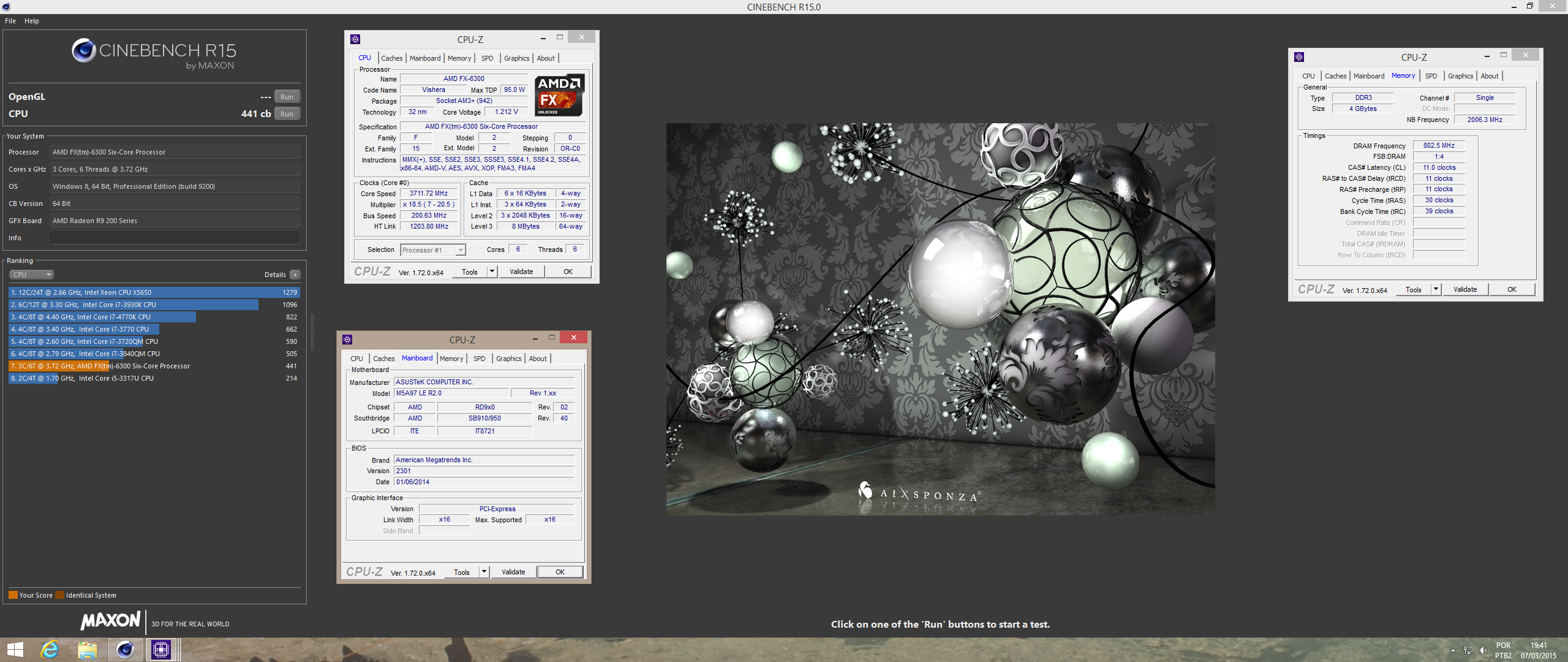Click the Info input field in Your System
This screenshot has height=662, width=1568.
pyautogui.click(x=175, y=238)
